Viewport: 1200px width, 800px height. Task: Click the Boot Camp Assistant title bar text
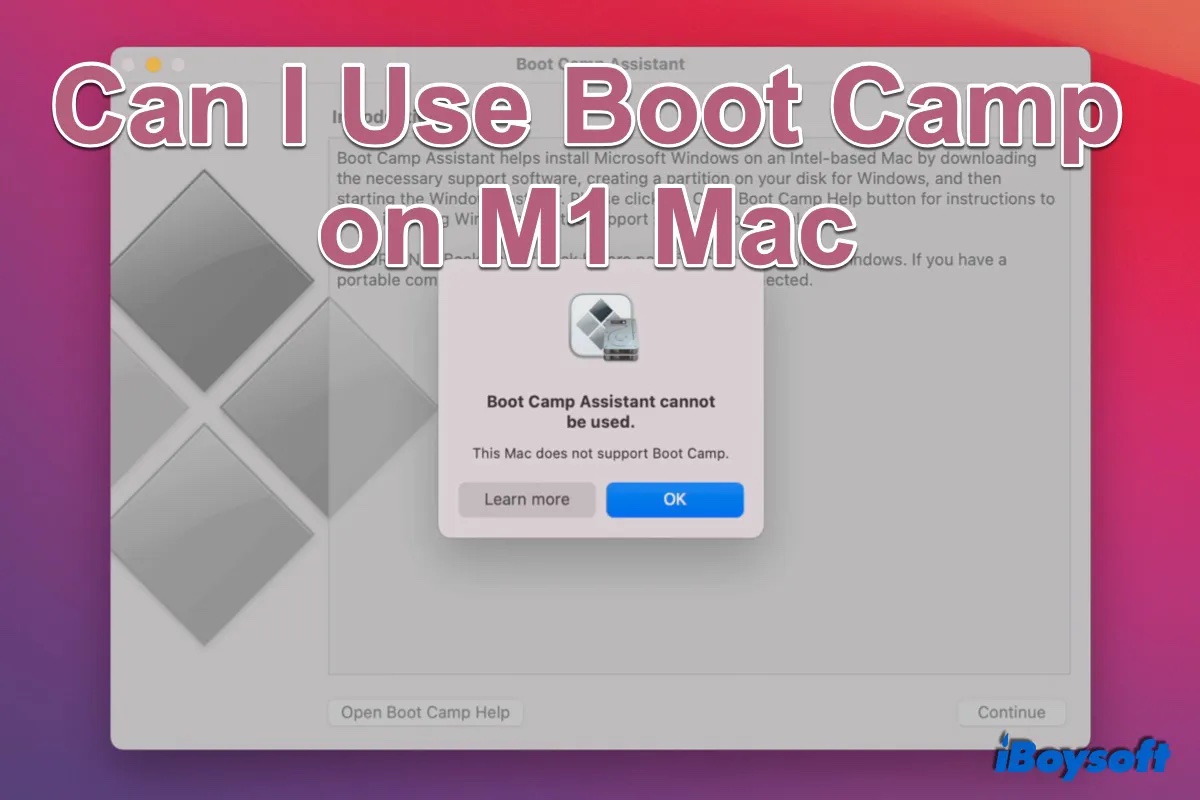point(601,63)
